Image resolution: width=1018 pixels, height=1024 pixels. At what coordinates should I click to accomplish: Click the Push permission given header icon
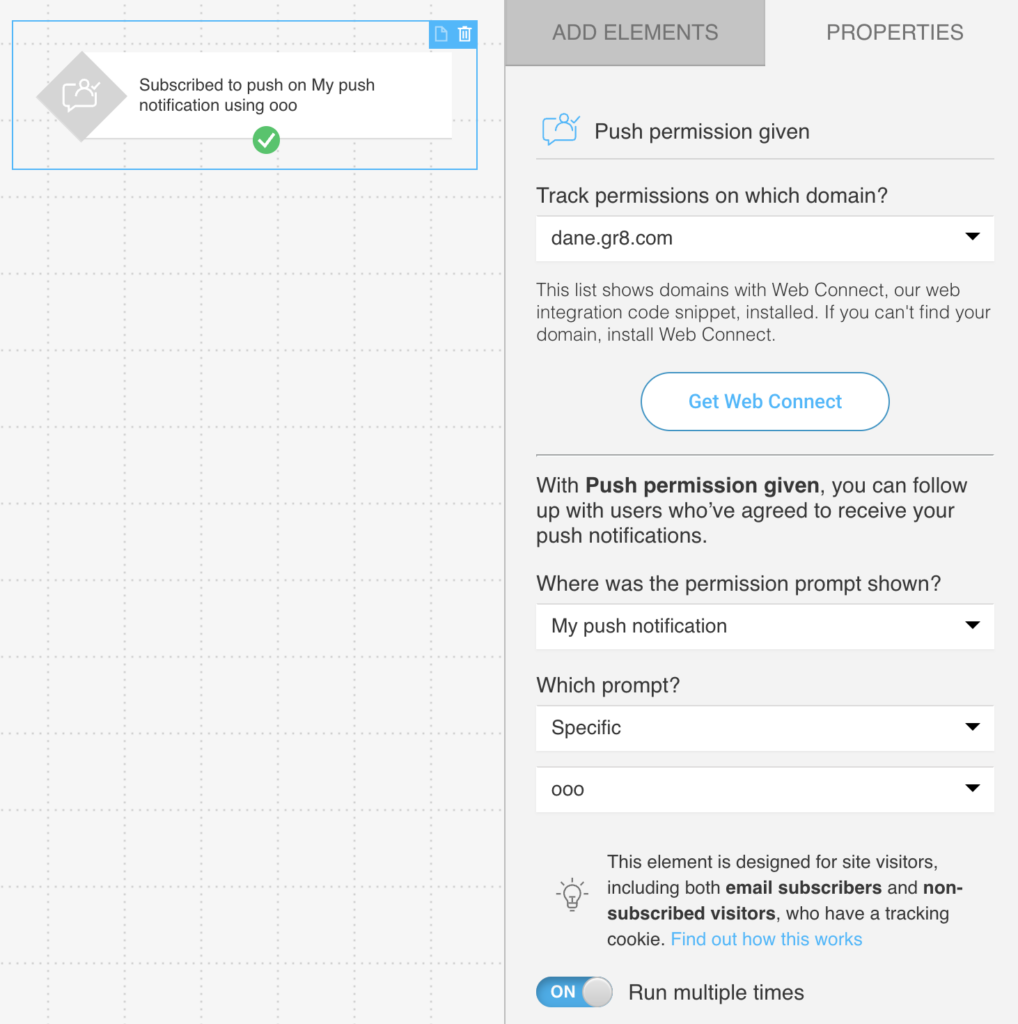tap(561, 128)
